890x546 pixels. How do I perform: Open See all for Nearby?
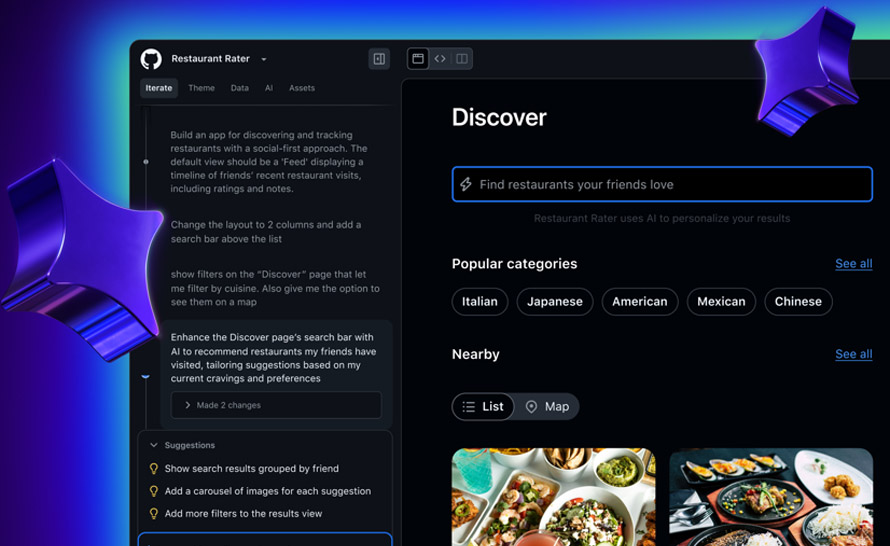pos(854,354)
